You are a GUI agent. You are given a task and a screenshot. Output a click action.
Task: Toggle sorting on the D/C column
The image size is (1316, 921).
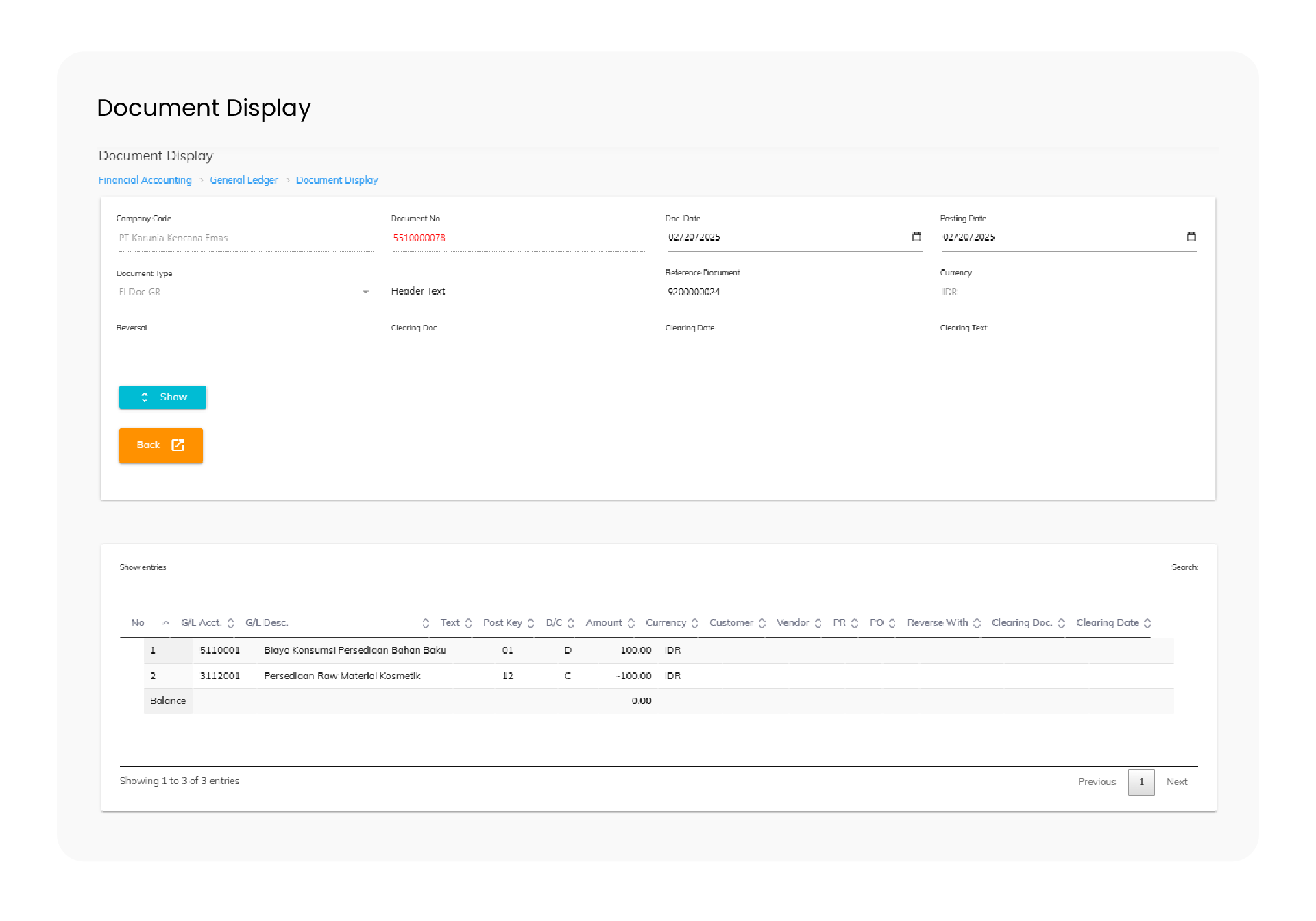click(x=571, y=623)
